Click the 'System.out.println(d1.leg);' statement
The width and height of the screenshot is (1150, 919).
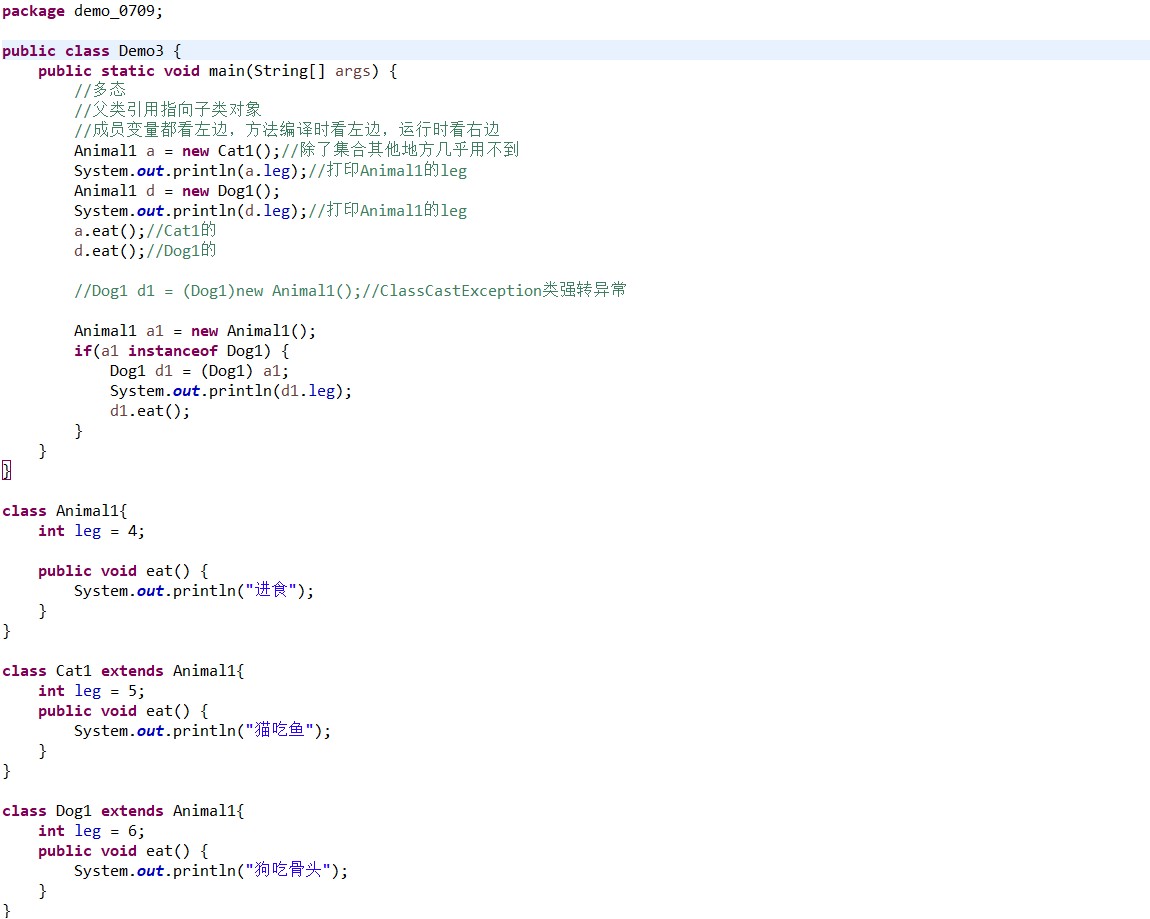(x=231, y=391)
